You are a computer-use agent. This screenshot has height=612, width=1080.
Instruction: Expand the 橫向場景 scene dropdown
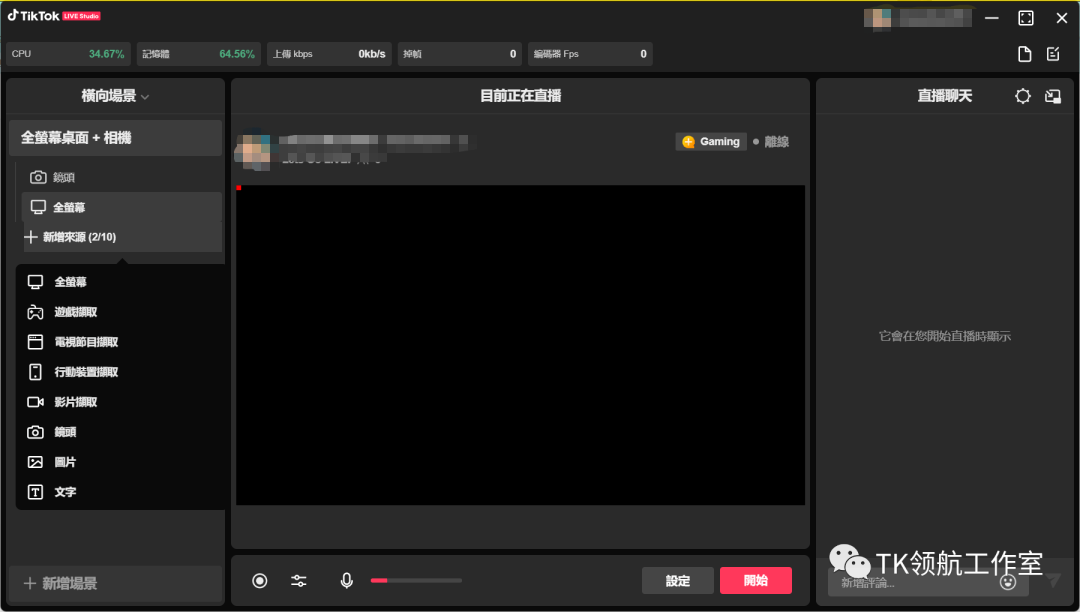115,97
